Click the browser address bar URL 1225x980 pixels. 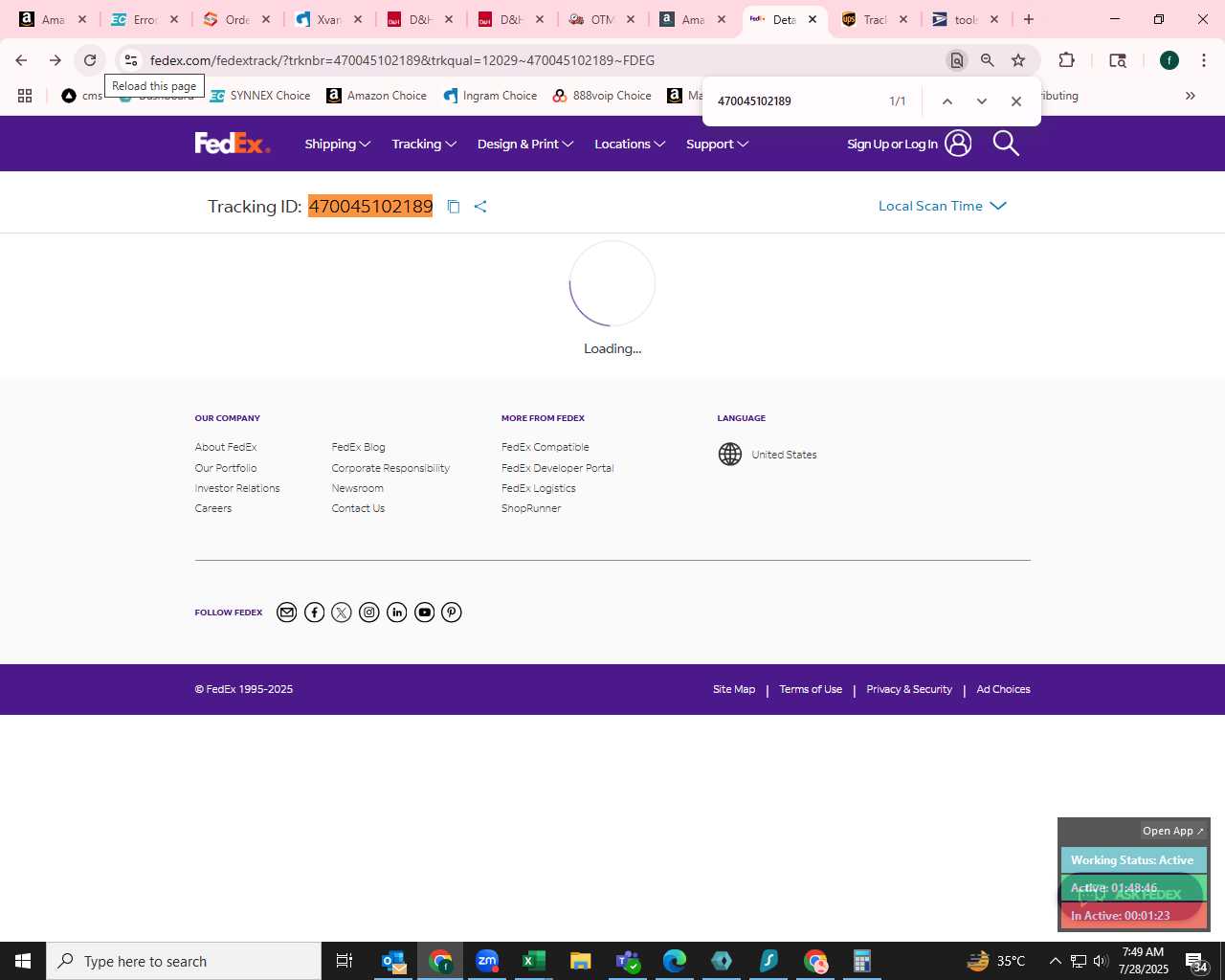click(x=402, y=60)
